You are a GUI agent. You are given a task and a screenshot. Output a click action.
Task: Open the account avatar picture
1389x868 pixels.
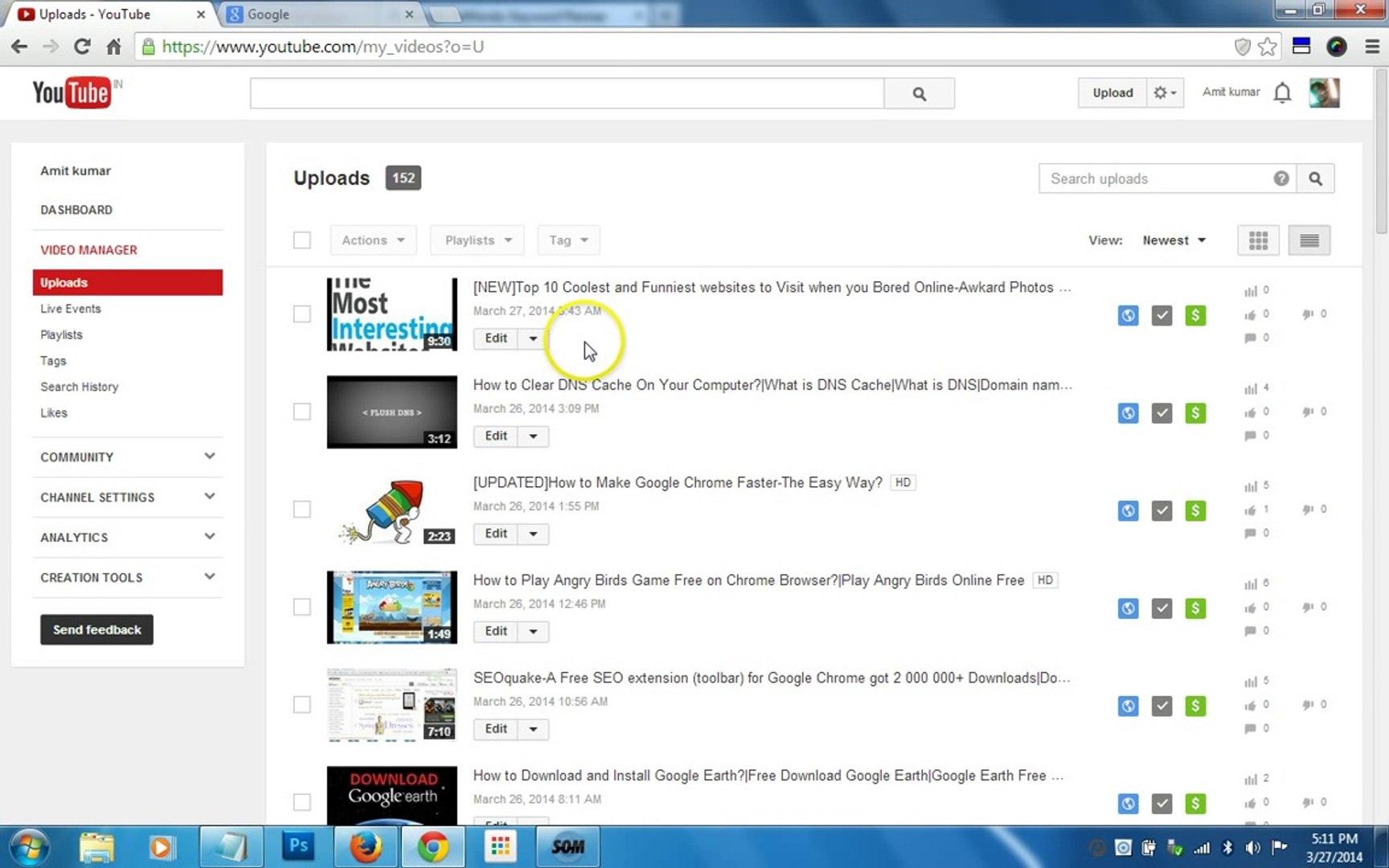[1324, 93]
